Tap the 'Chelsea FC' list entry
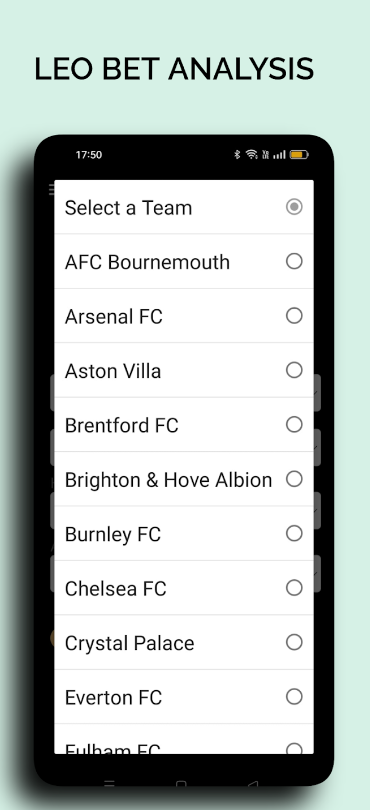Viewport: 370px width, 810px height. (x=183, y=588)
